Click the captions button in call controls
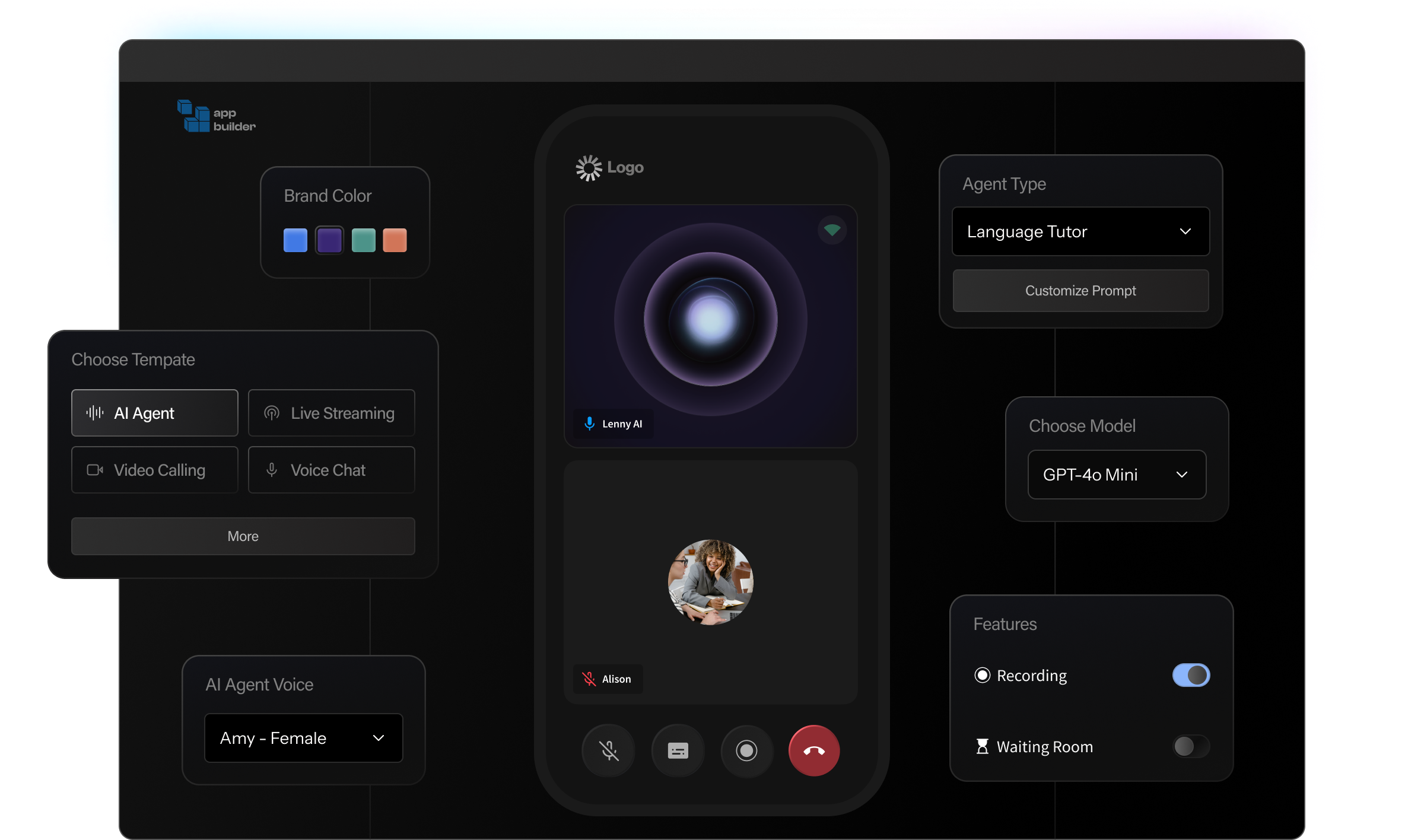 click(678, 750)
